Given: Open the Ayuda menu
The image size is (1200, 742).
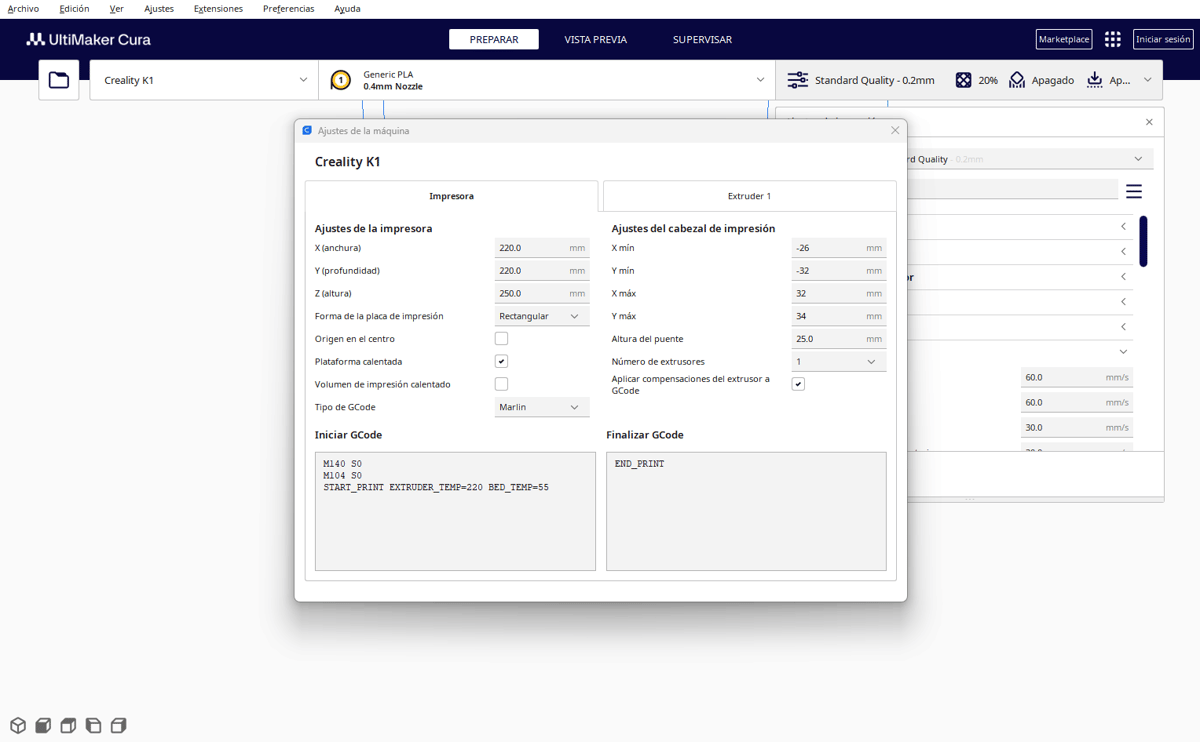Looking at the screenshot, I should click(347, 9).
